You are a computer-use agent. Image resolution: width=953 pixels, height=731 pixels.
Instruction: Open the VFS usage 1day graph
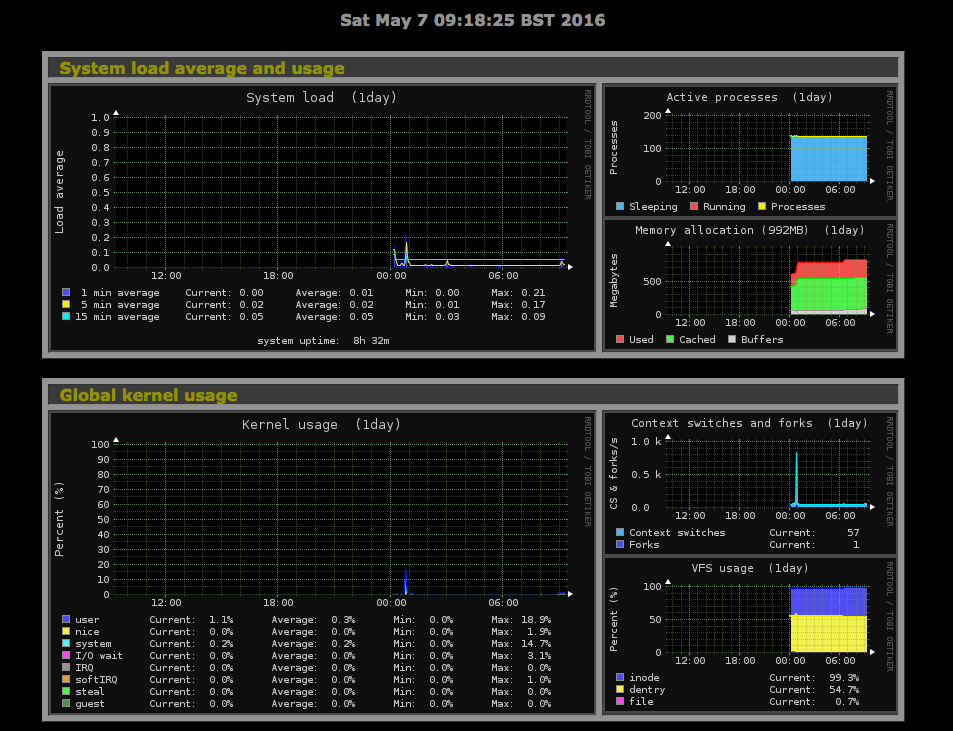[750, 634]
